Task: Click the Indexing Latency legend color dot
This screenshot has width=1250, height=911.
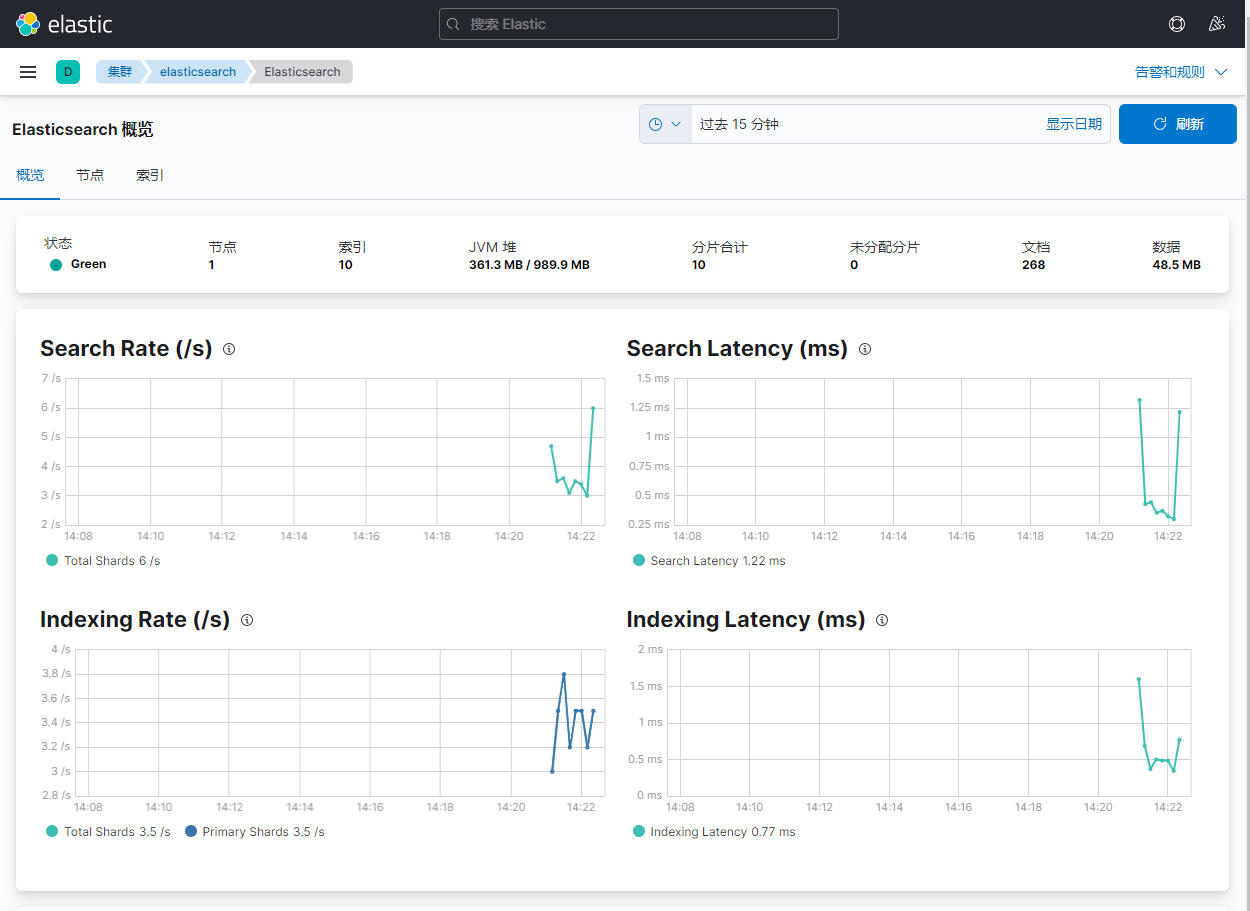Action: click(x=639, y=832)
